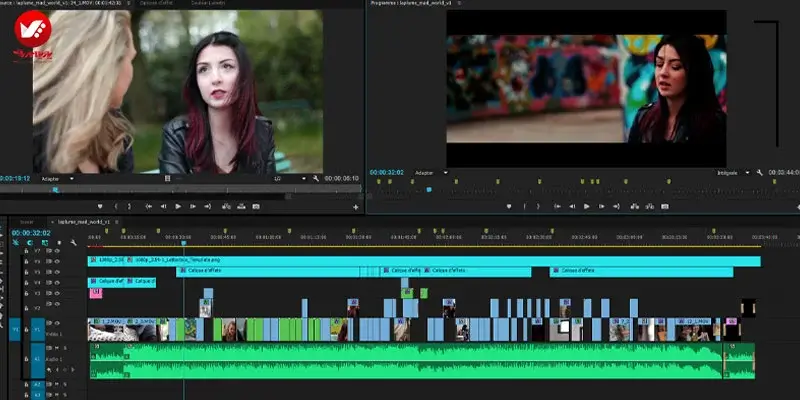Viewport: 800px width, 400px height.
Task: Add a marker using the timeline header button
Action: coord(59,242)
